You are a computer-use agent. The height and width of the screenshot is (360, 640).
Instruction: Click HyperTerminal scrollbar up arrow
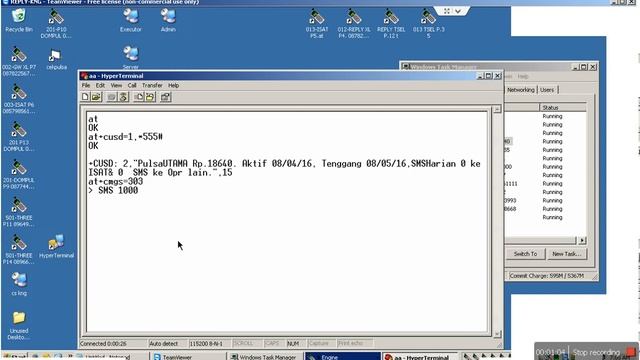tap(497, 109)
